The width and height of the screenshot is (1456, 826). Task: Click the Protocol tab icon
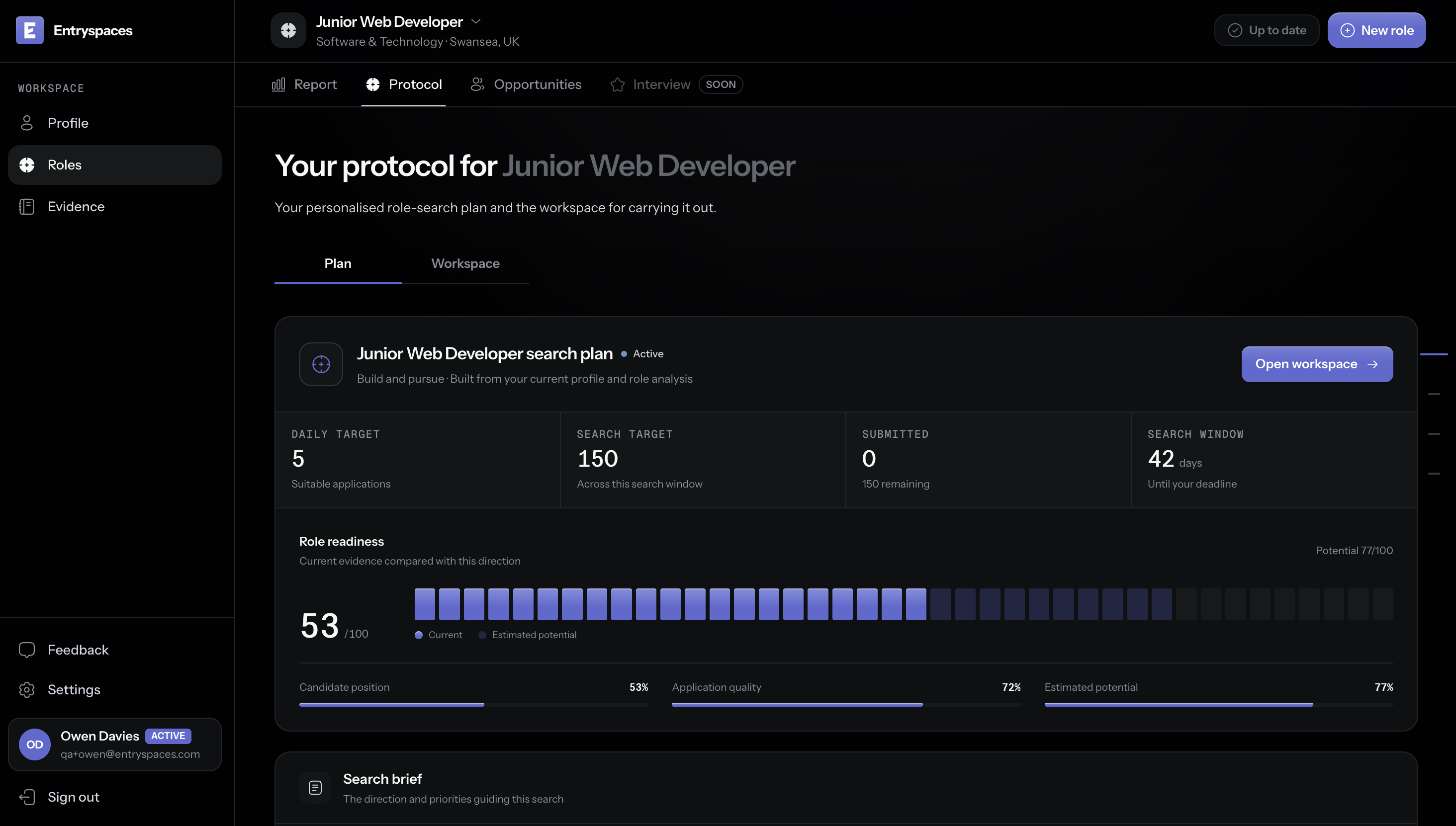(x=373, y=84)
